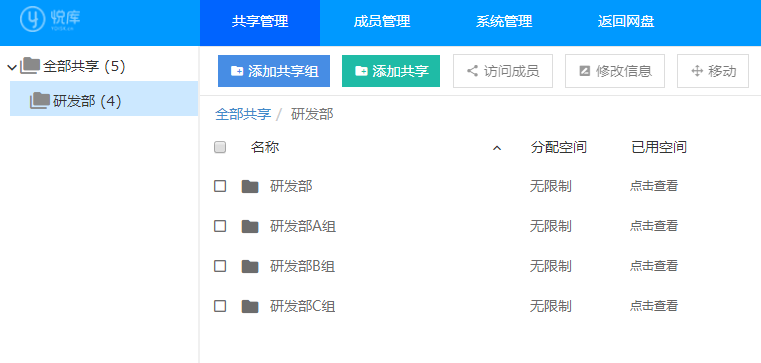Check the box for 研发部A组

pyautogui.click(x=220, y=226)
